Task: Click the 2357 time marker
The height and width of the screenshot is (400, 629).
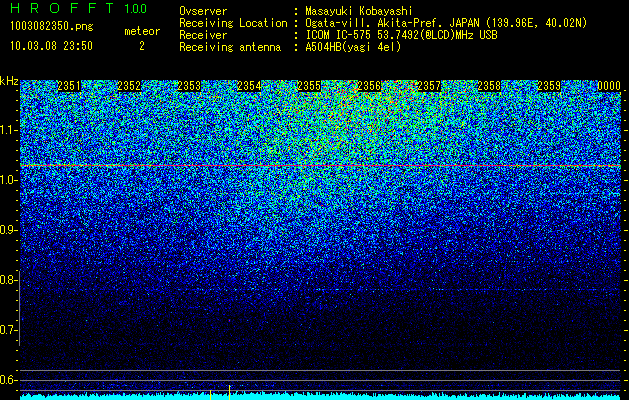Action: coord(429,86)
